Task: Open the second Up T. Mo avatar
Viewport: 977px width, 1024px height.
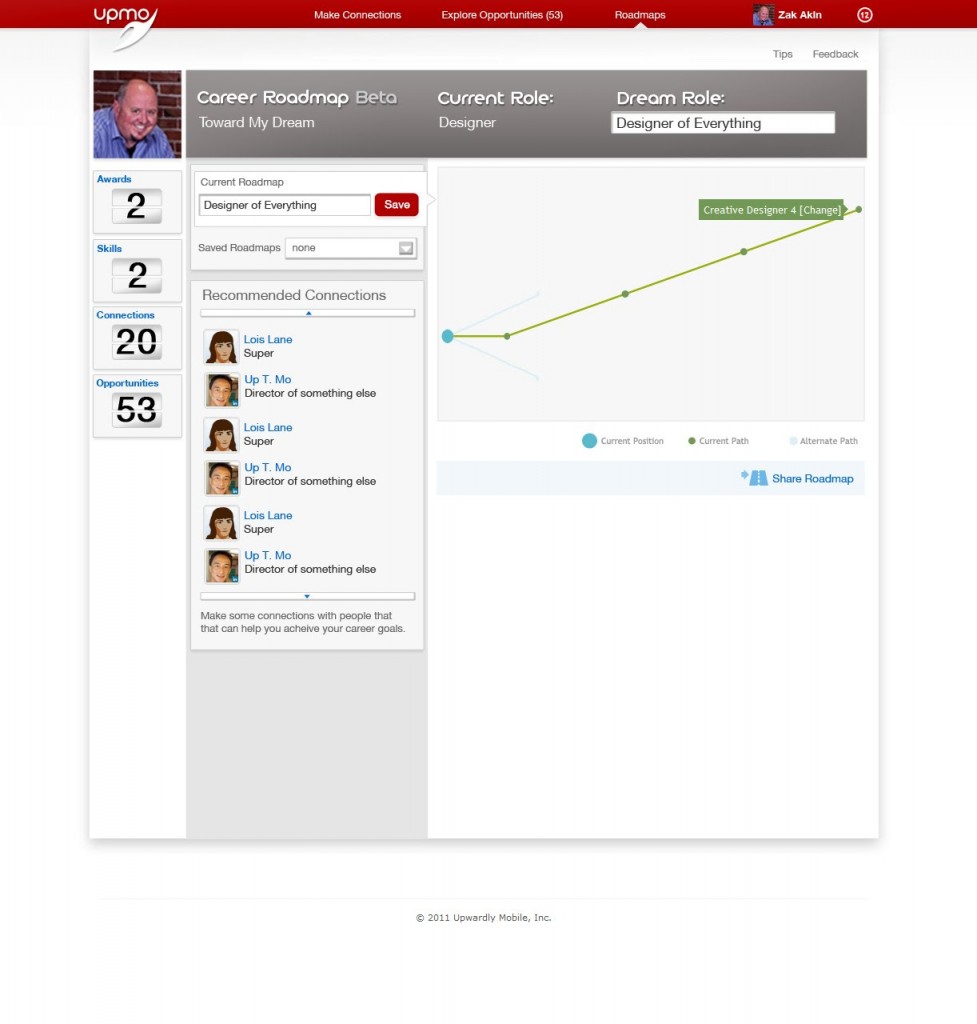Action: (x=221, y=478)
